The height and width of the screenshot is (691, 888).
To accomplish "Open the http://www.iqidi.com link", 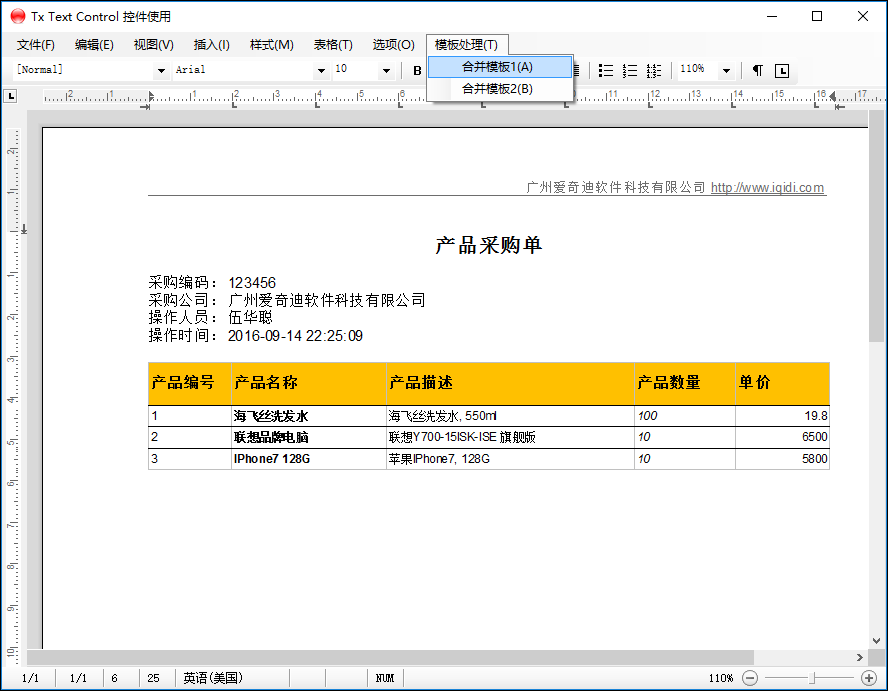I will point(767,187).
